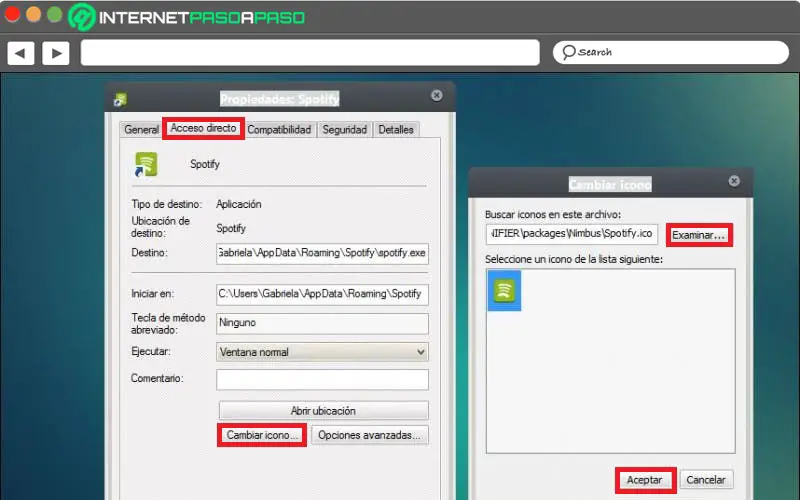Image resolution: width=800 pixels, height=500 pixels.
Task: Open the Compatibilidad tab
Action: coord(279,130)
